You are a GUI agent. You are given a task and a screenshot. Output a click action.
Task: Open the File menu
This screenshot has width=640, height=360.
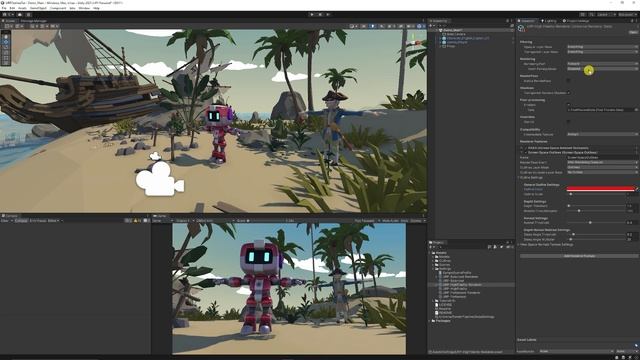tap(4, 8)
